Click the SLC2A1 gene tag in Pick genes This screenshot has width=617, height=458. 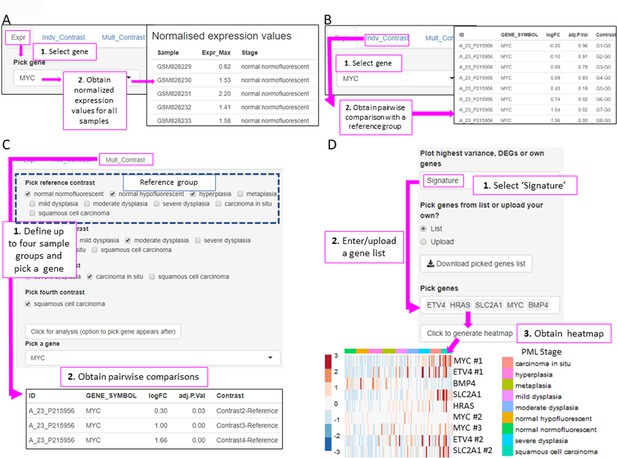click(x=489, y=305)
